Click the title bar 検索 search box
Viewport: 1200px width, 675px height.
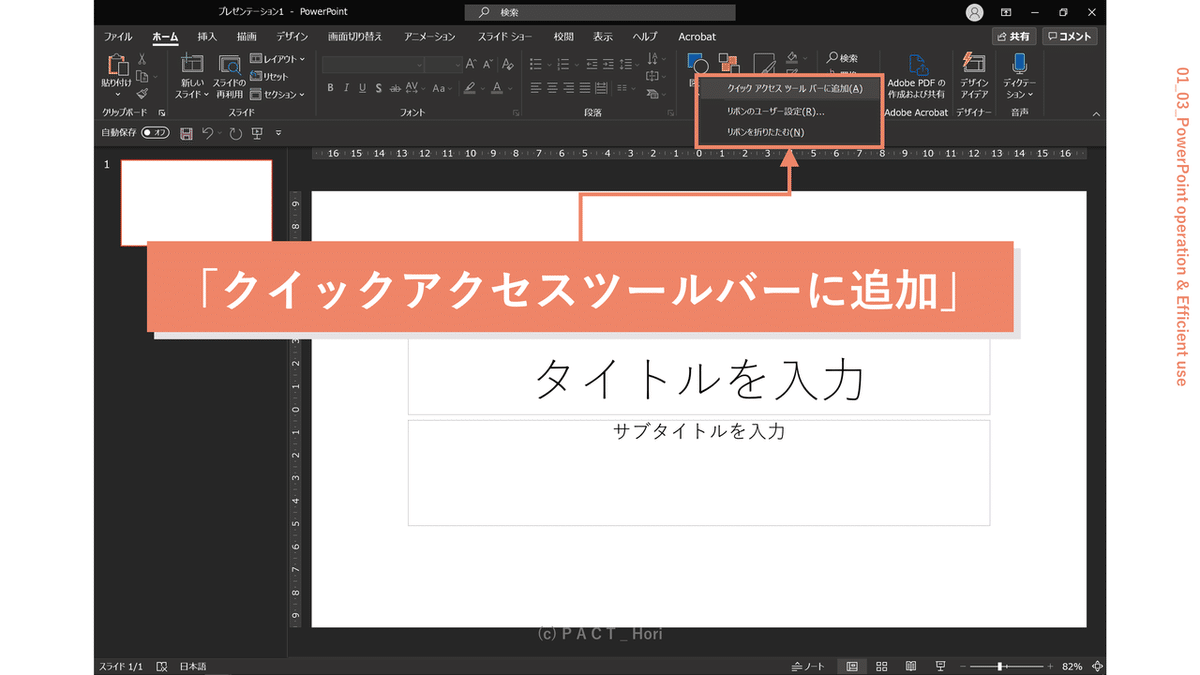coord(600,12)
